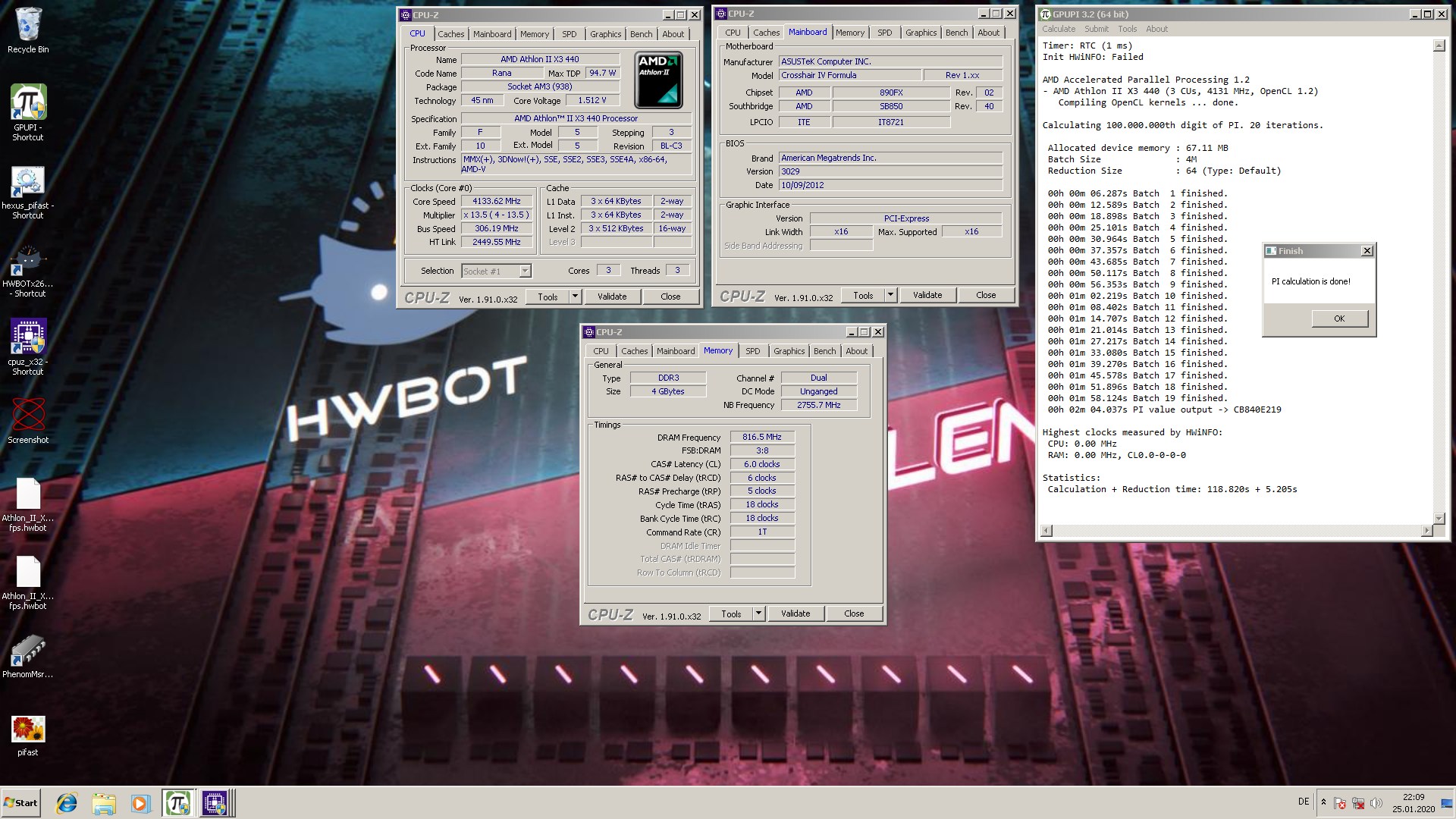This screenshot has width=1456, height=819.
Task: Select the second Athlon_II_X fps.hwbot file
Action: (x=28, y=583)
